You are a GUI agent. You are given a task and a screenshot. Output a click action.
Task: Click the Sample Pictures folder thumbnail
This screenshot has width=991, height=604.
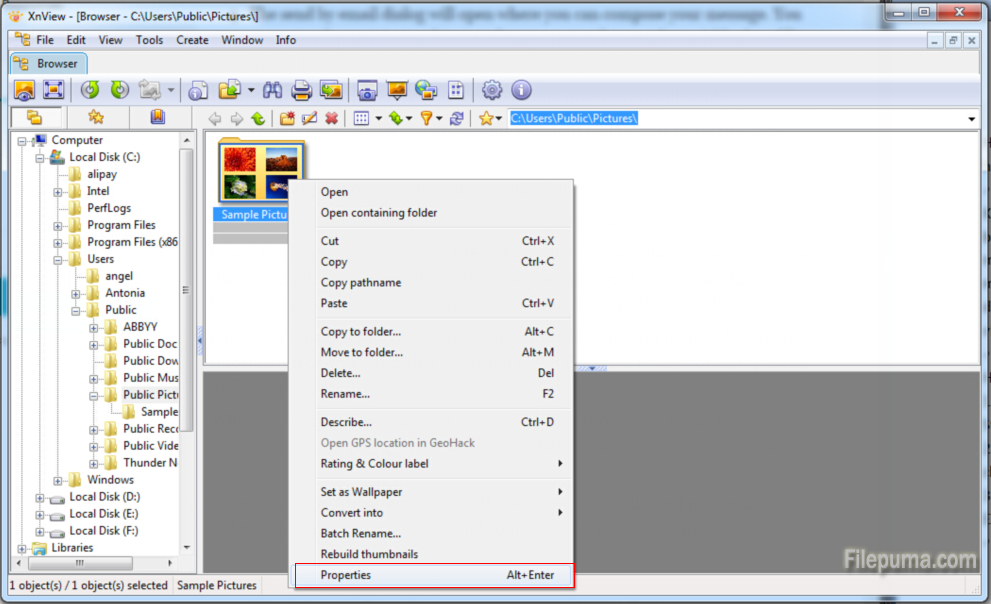click(260, 172)
